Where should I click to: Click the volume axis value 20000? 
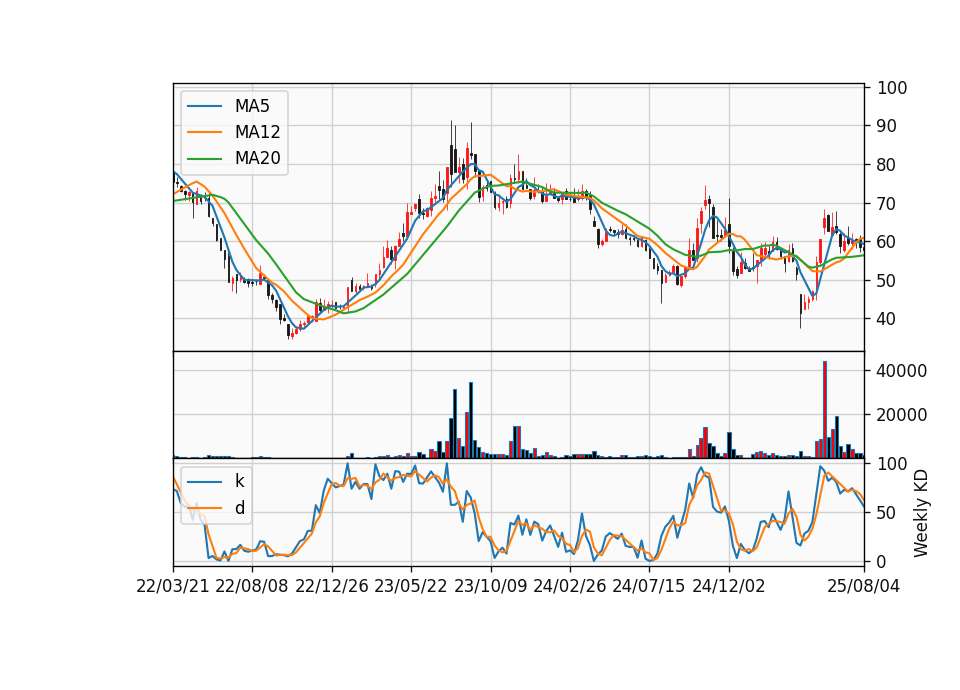(x=902, y=414)
